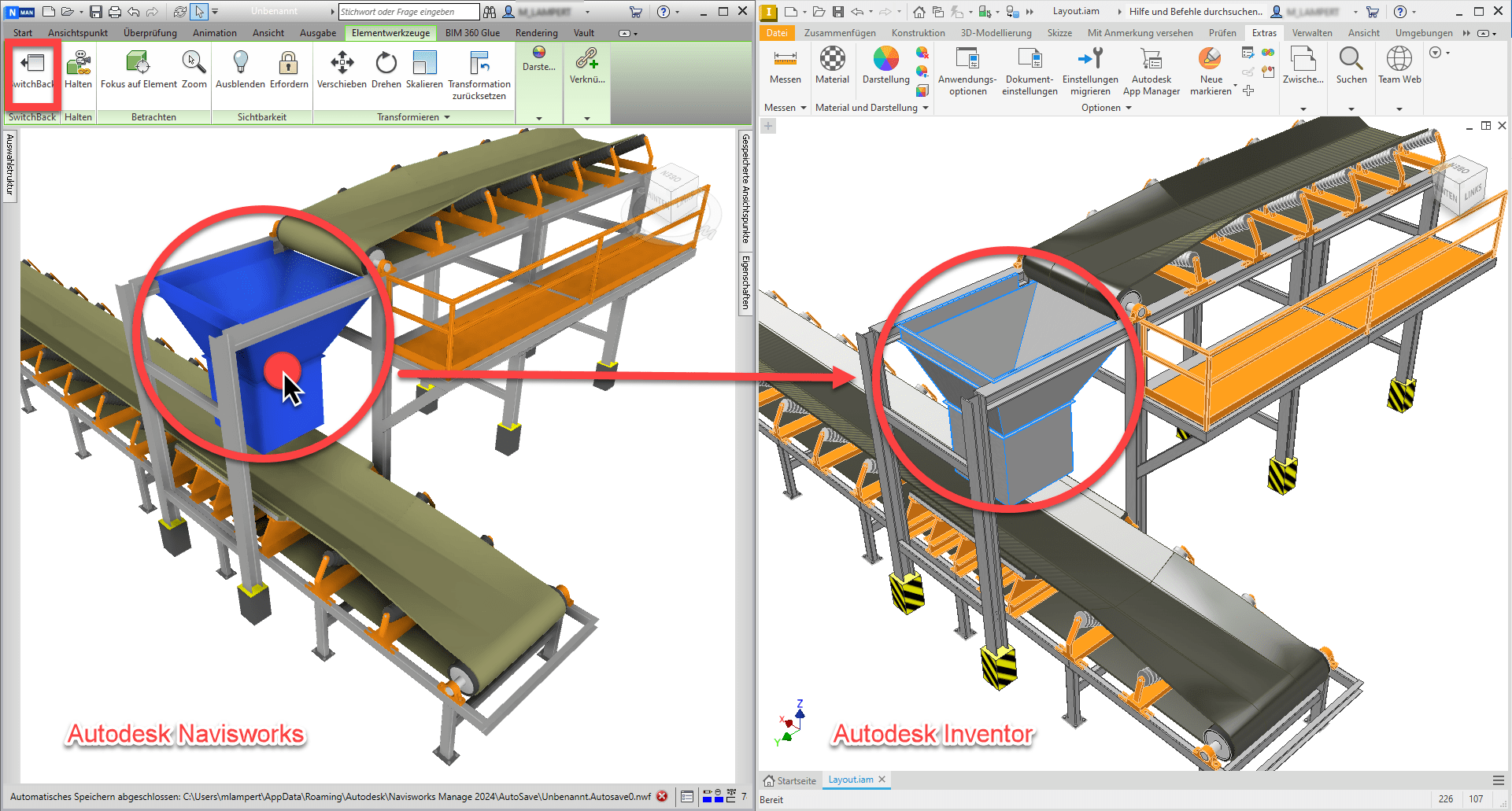Click the SwitchBack icon in Navisworks
Image resolution: width=1512 pixels, height=811 pixels.
pos(33,65)
